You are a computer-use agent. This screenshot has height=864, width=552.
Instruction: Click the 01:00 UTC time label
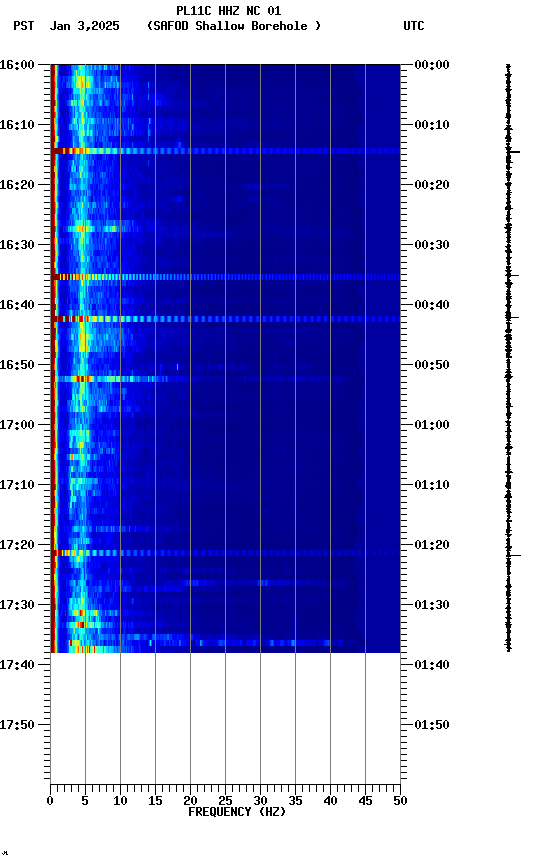click(432, 425)
